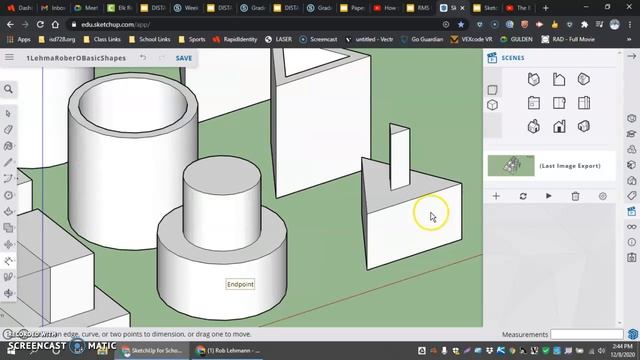Delete the selected scene with trash

click(576, 196)
